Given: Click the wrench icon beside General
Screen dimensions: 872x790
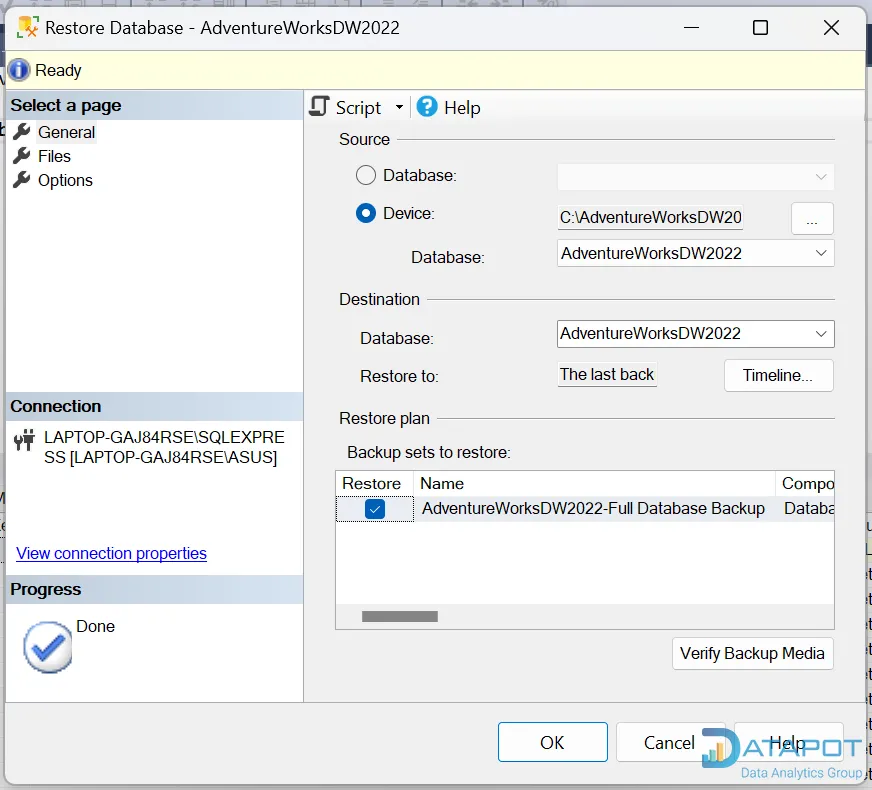Looking at the screenshot, I should click(x=22, y=132).
